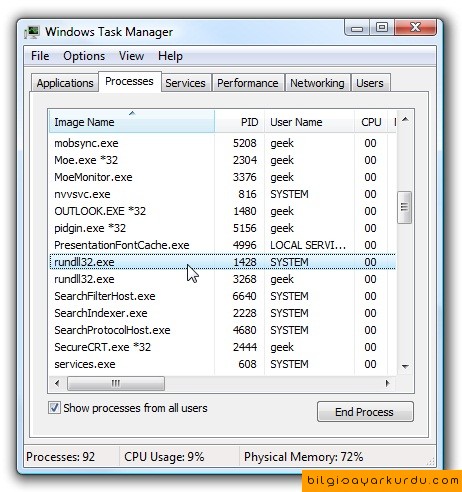This screenshot has width=462, height=492.
Task: Open the Networking tab
Action: (317, 83)
